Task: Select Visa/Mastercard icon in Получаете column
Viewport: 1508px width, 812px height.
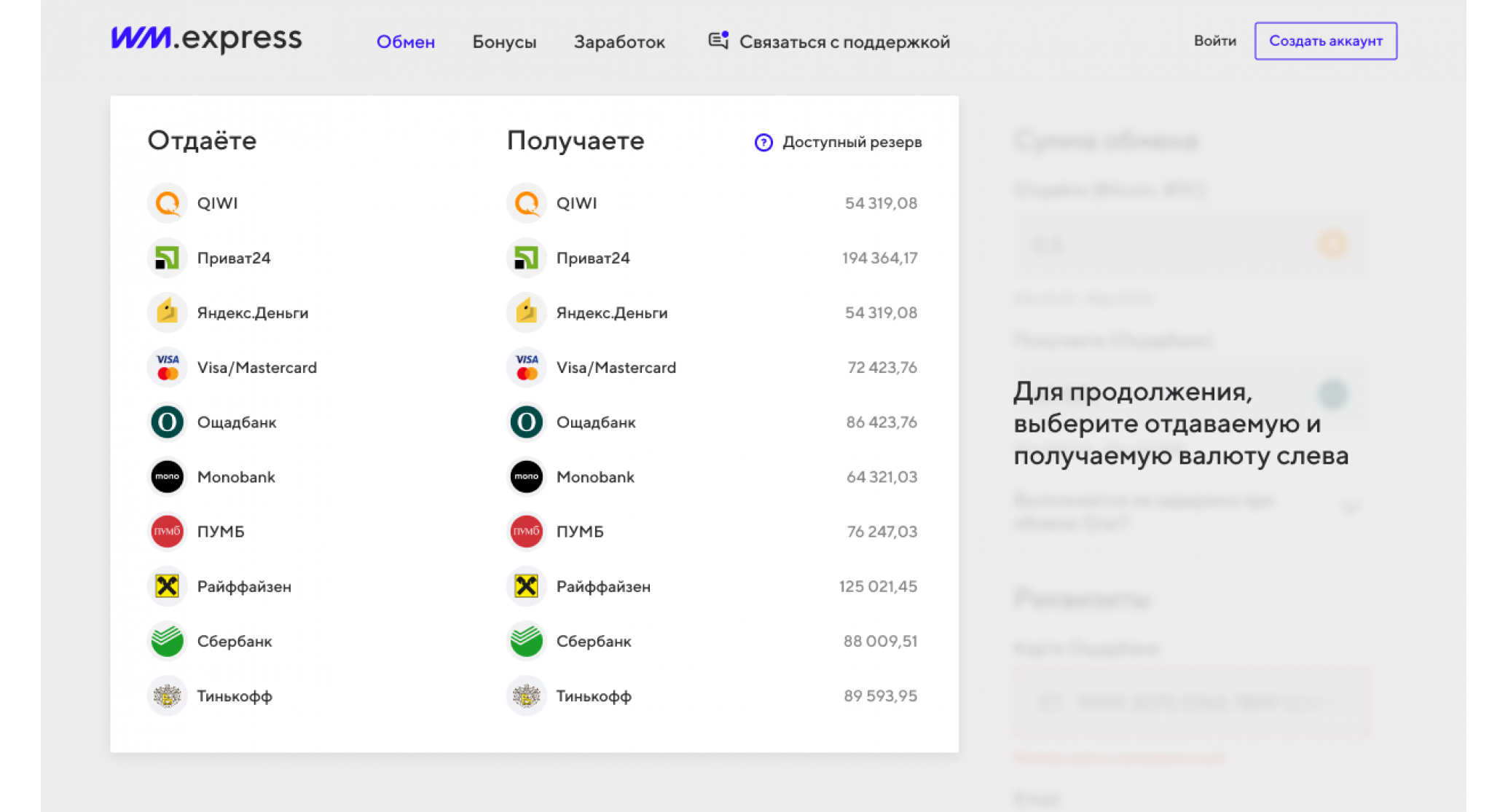Action: (x=527, y=367)
